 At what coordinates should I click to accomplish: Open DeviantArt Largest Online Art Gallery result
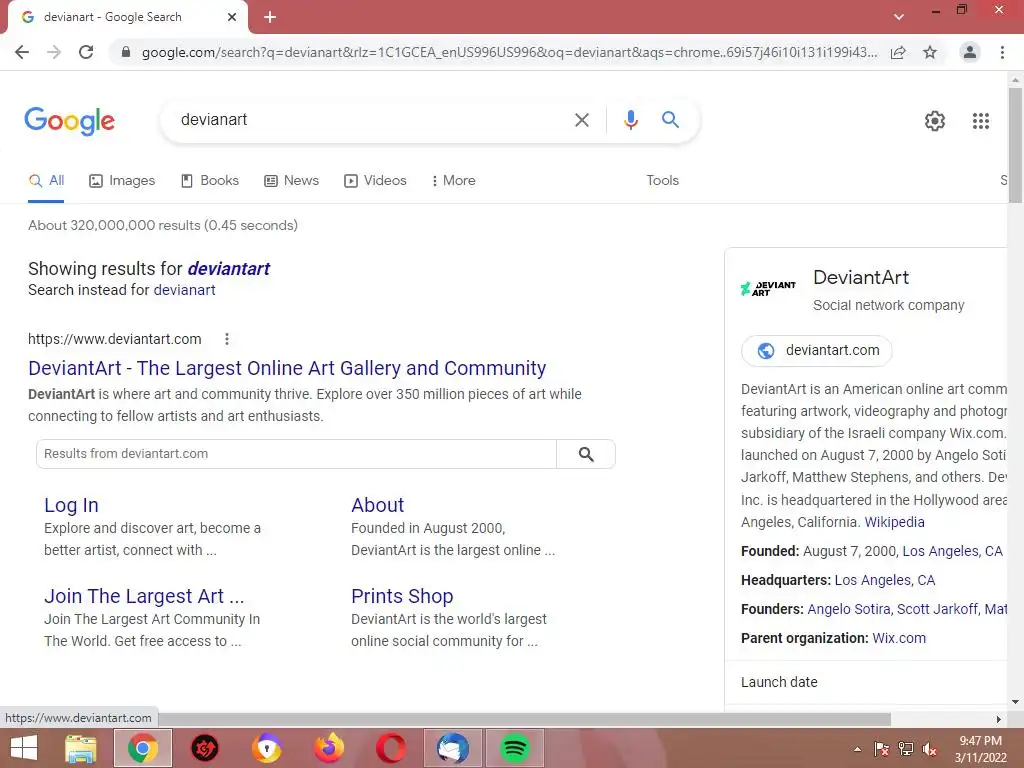[x=287, y=368]
